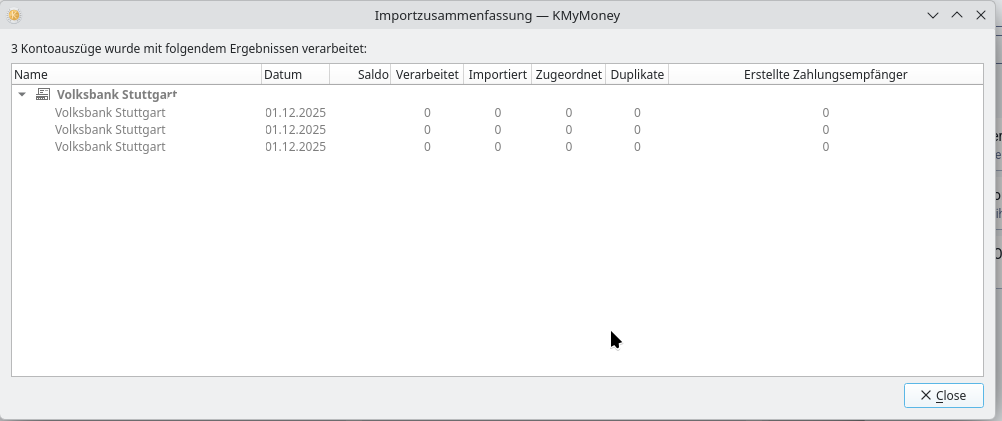This screenshot has height=421, width=1002.
Task: Click the Erstellte Zahlungsempfänger column header
Action: (x=825, y=75)
